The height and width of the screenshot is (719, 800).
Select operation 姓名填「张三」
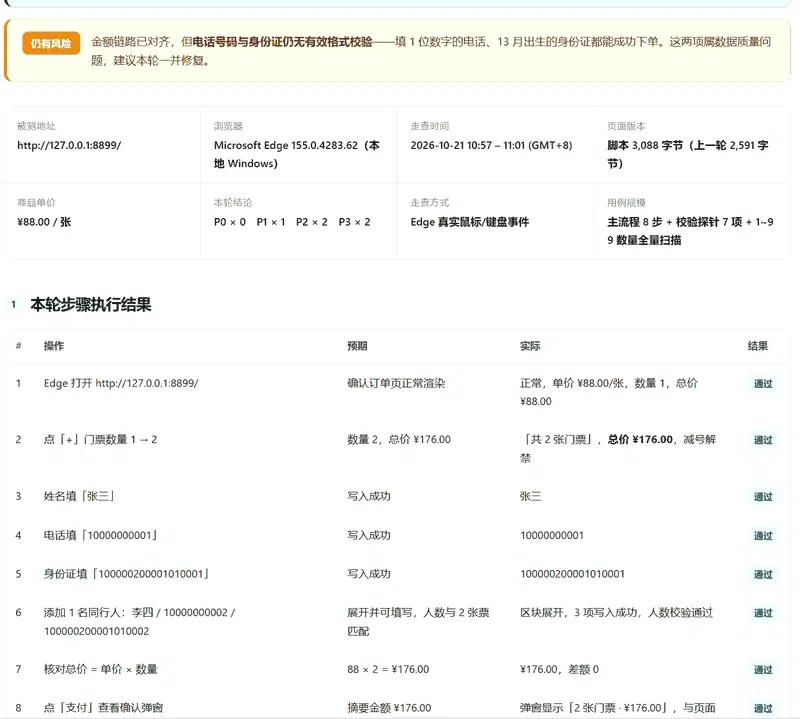point(80,496)
